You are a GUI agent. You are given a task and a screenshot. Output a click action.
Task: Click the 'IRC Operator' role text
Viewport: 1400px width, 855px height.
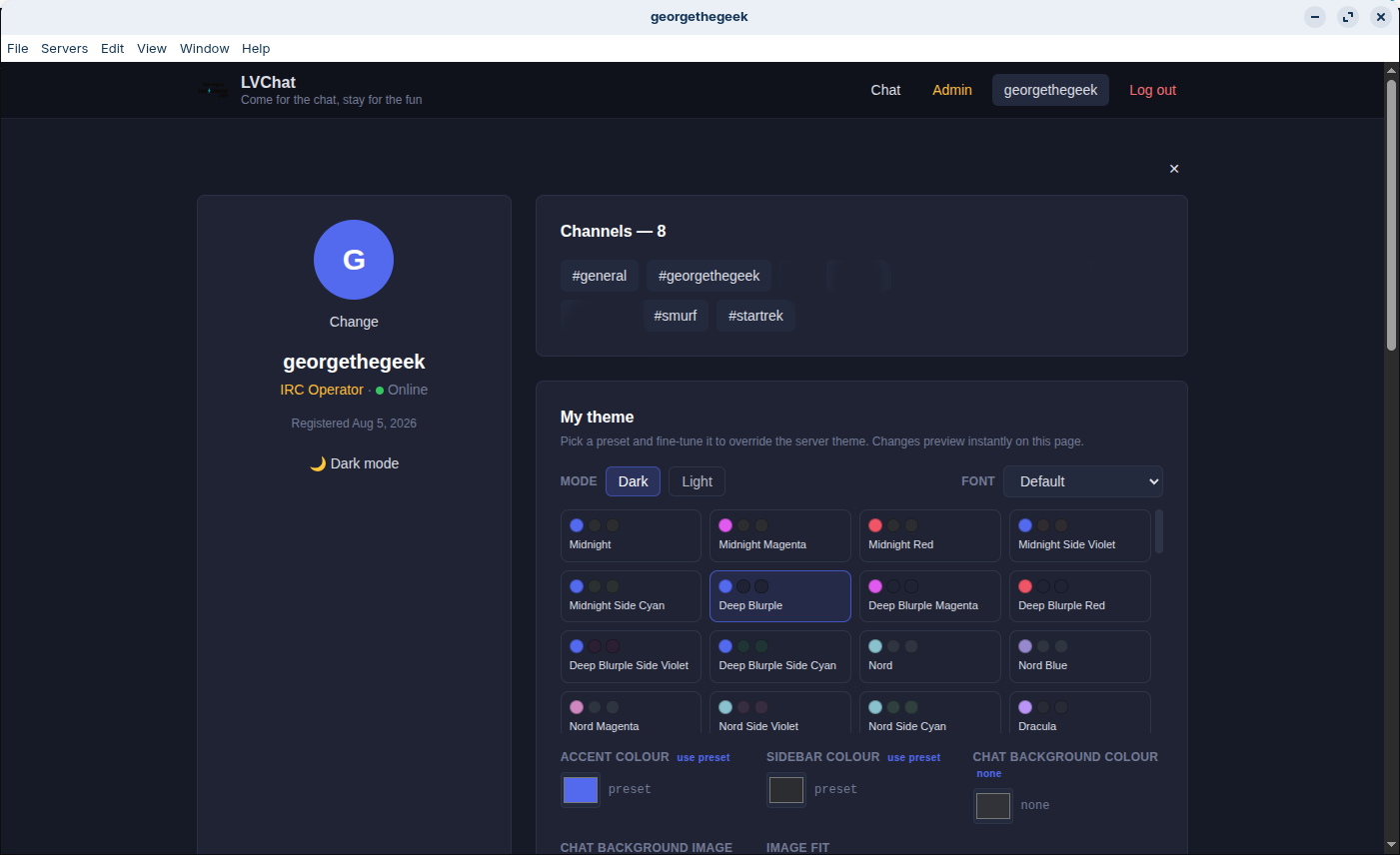322,390
